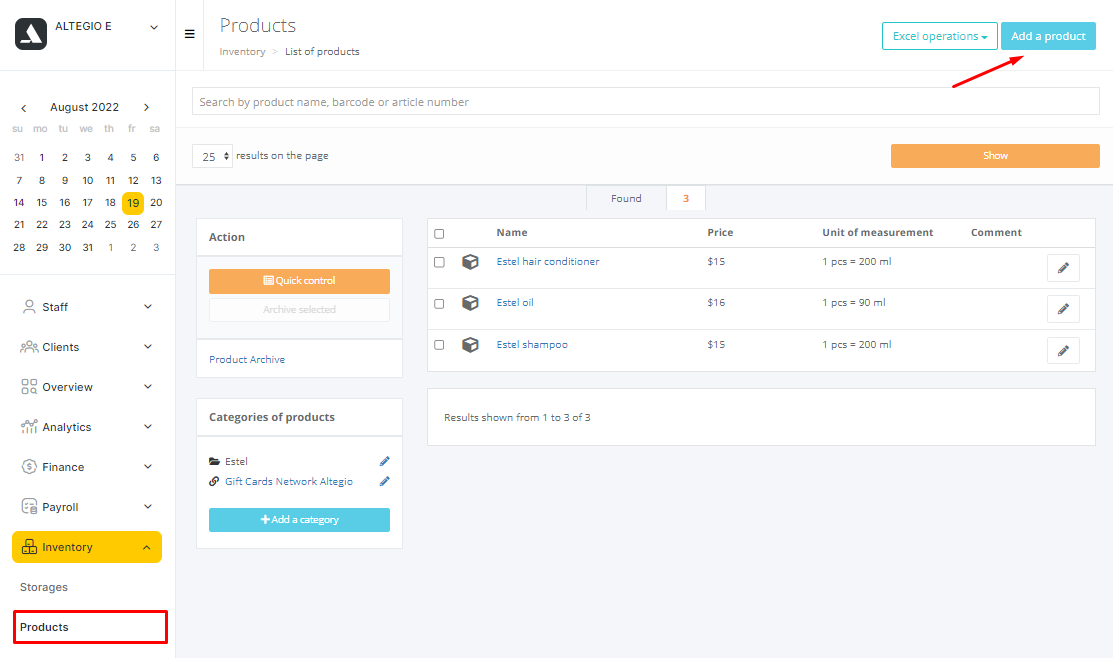Expand the Finance menu chevron
Image resolution: width=1113 pixels, height=658 pixels.
[148, 466]
